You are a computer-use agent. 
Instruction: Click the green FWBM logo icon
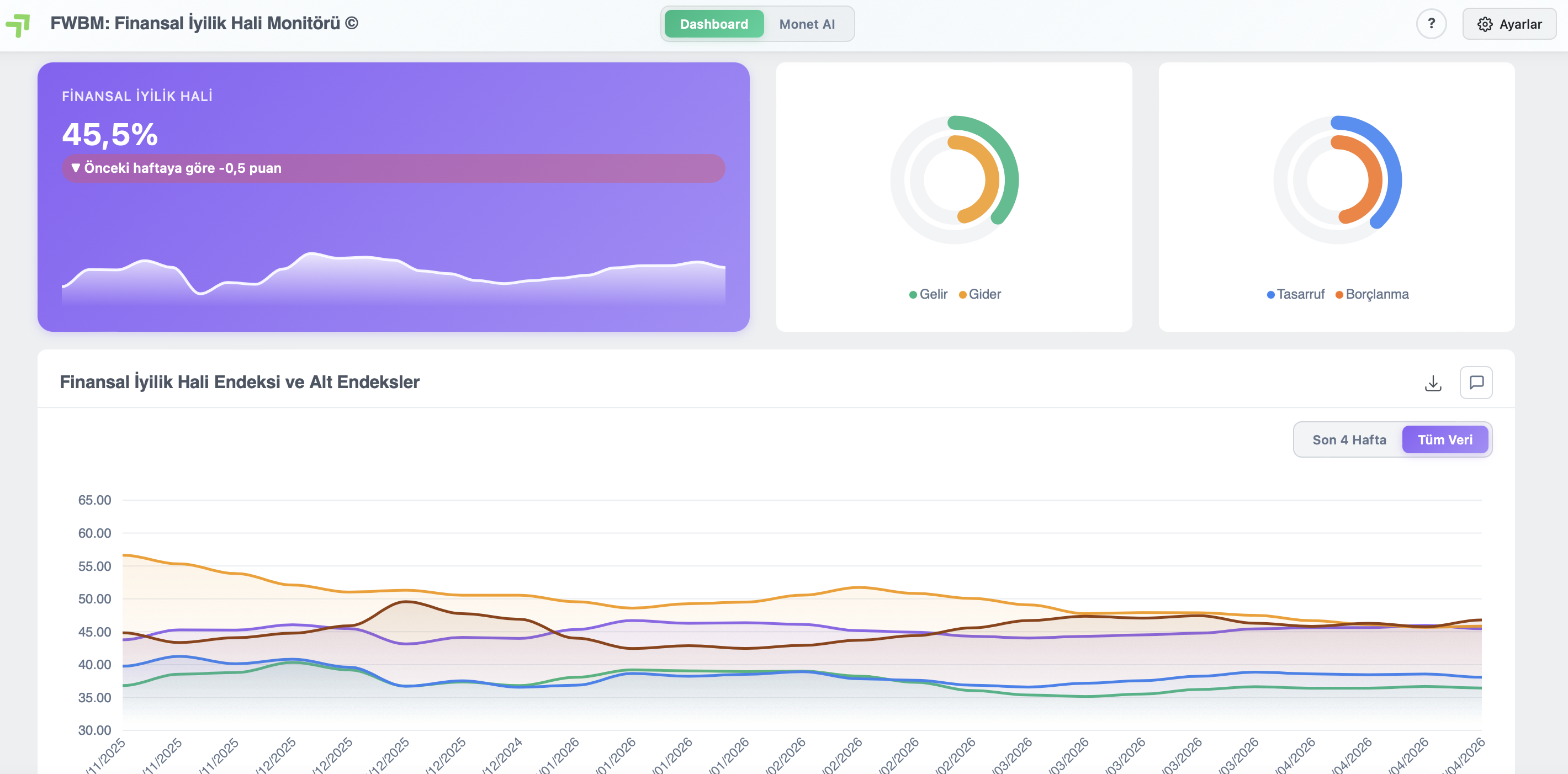coord(18,25)
